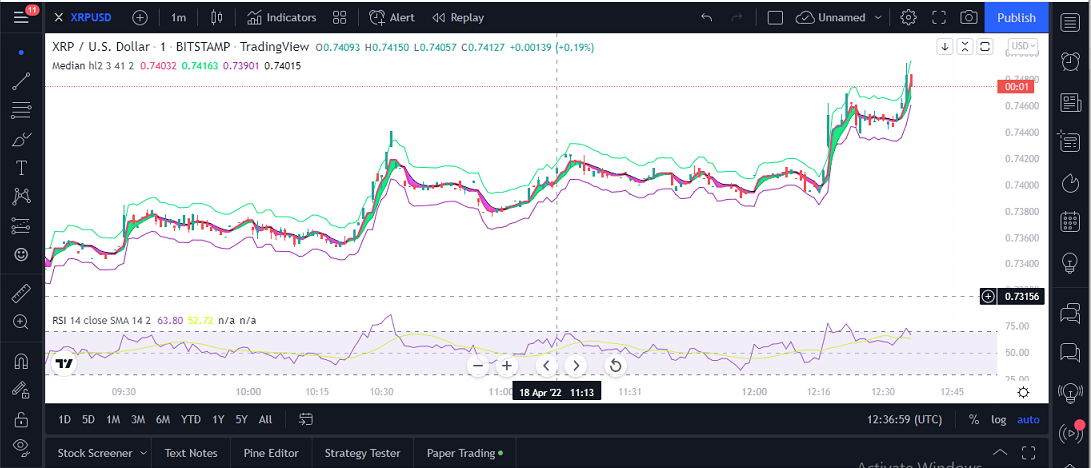Open prediction and measurement tools
The width and height of the screenshot is (1091, 468).
click(x=21, y=225)
